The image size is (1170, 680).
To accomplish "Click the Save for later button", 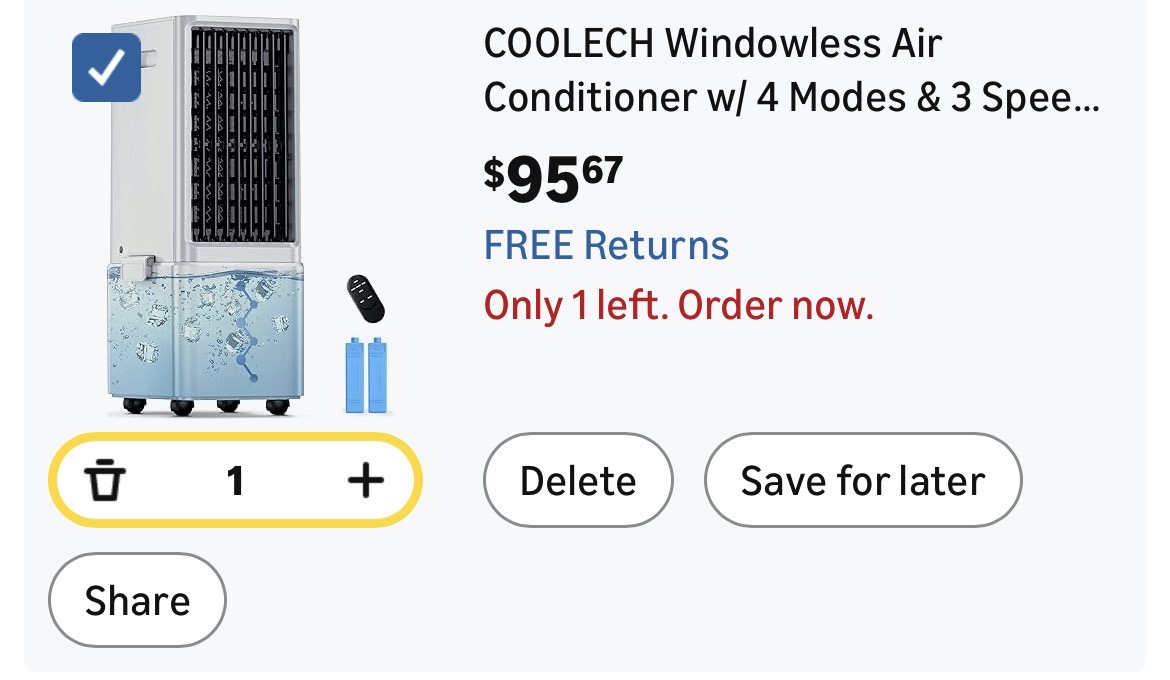I will (862, 481).
